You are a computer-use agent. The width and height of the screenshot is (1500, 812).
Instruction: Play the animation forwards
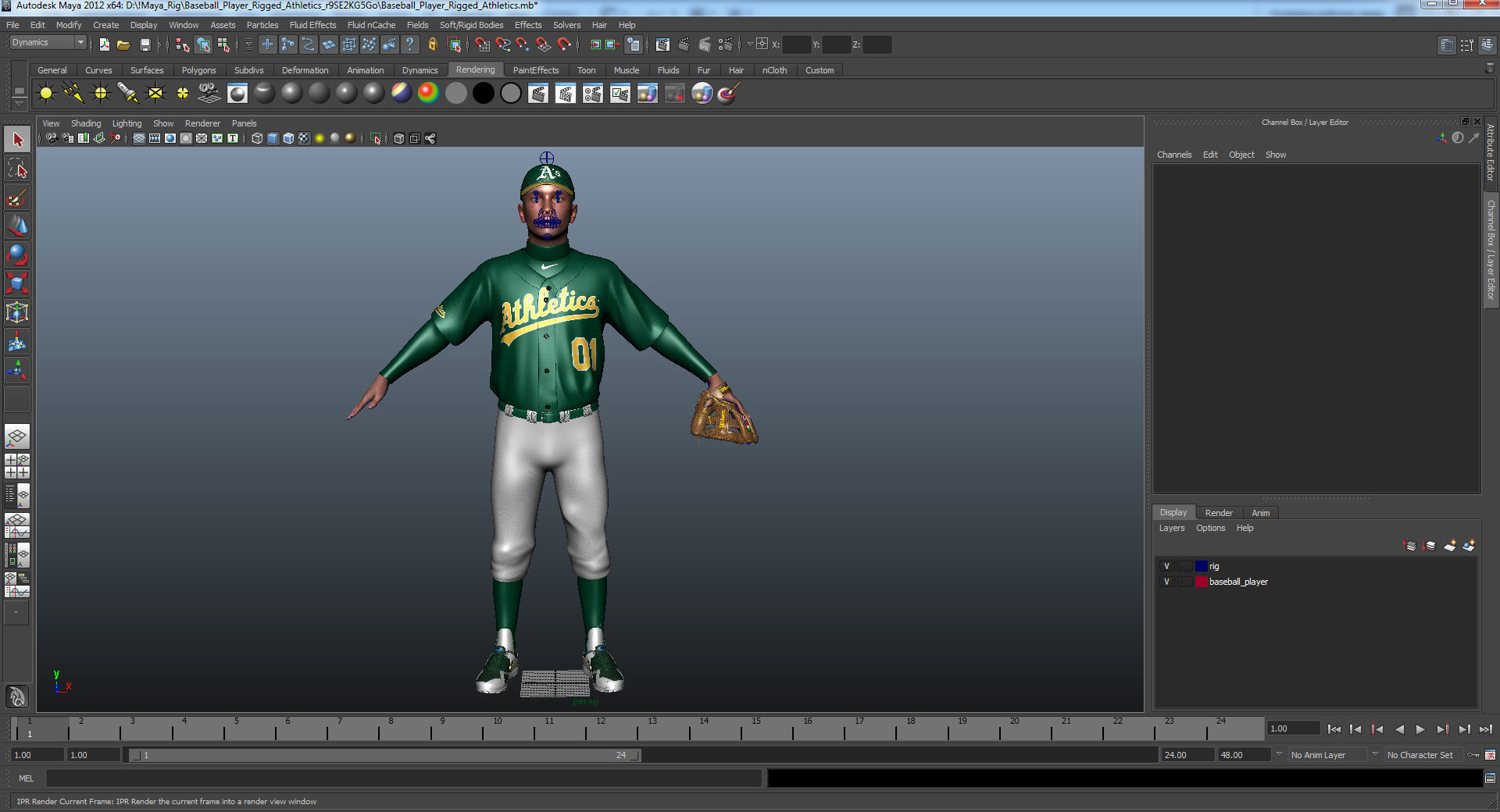click(1420, 729)
